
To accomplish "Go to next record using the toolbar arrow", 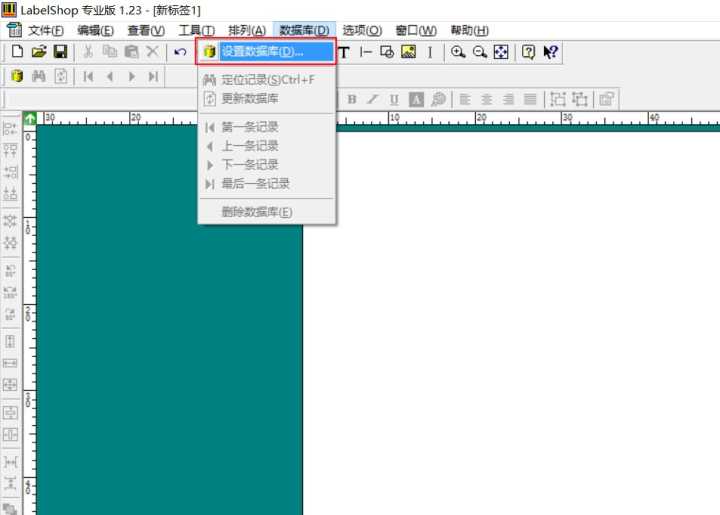I will tap(131, 76).
